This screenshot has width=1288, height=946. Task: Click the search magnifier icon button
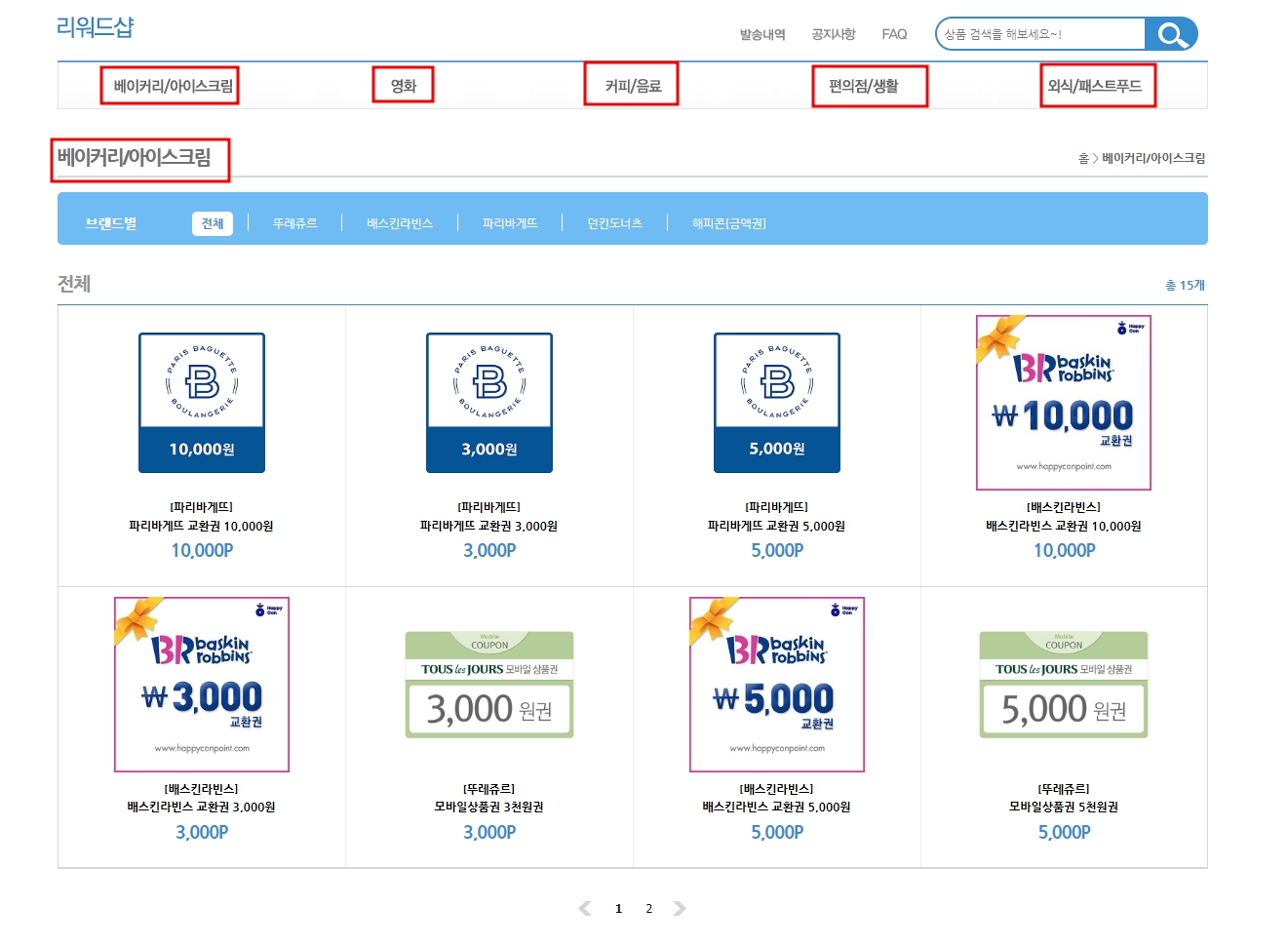click(1171, 34)
